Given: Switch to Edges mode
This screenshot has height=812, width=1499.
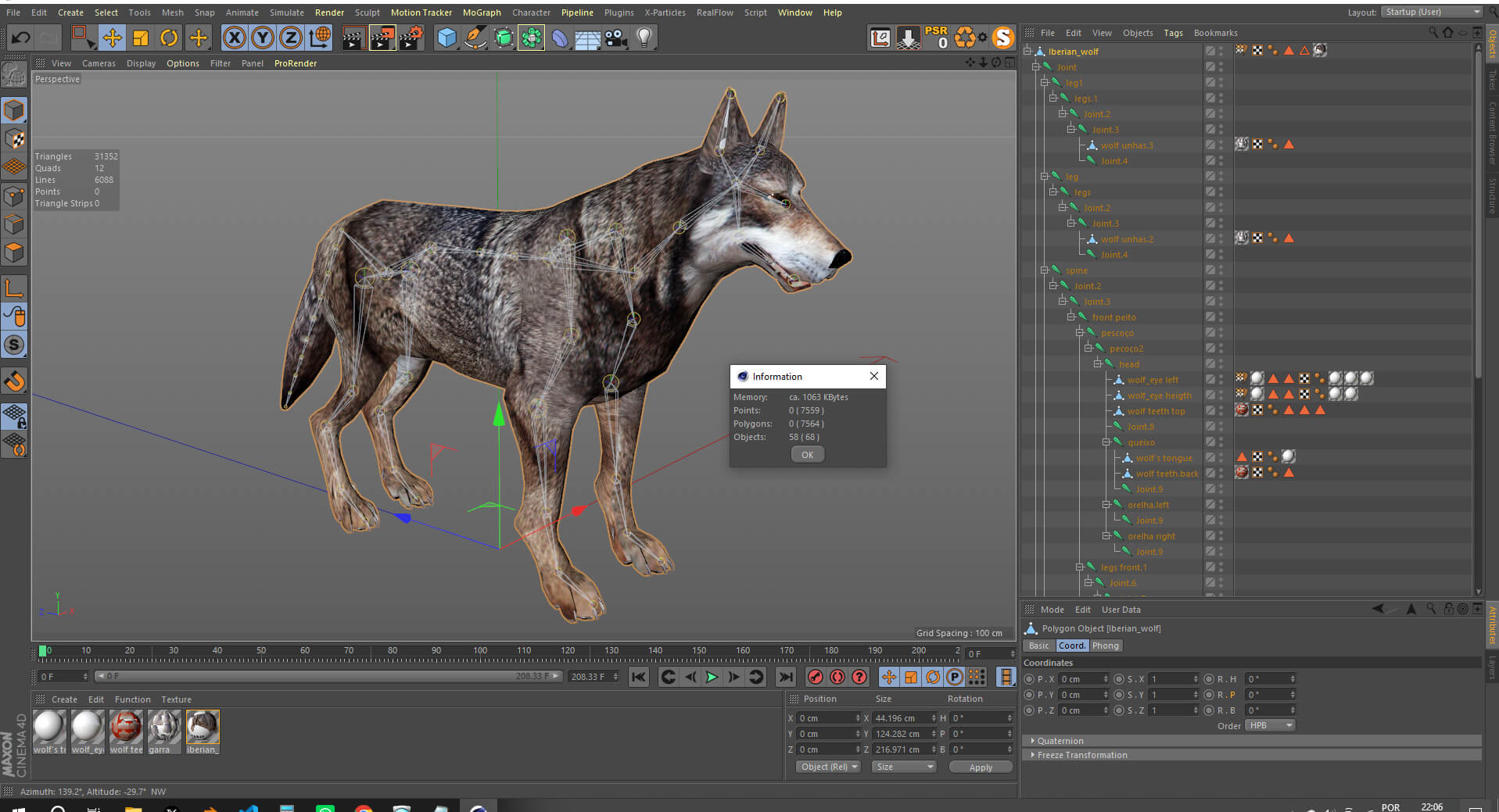Looking at the screenshot, I should point(14,224).
